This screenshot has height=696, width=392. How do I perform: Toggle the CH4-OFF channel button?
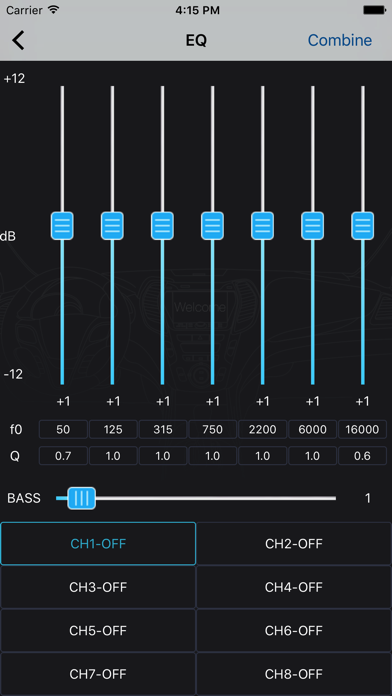(x=294, y=587)
